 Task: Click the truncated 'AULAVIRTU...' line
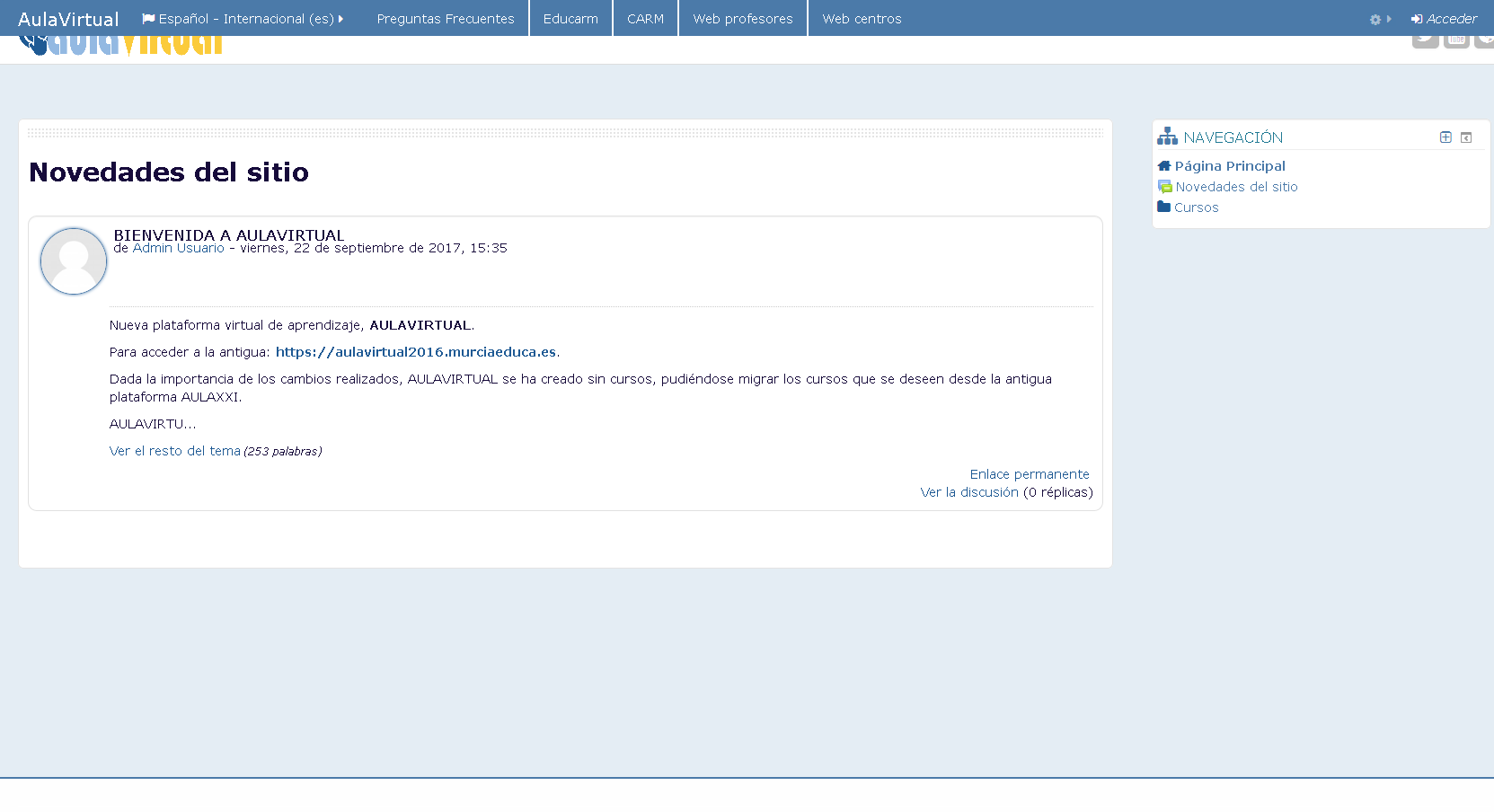(x=153, y=424)
